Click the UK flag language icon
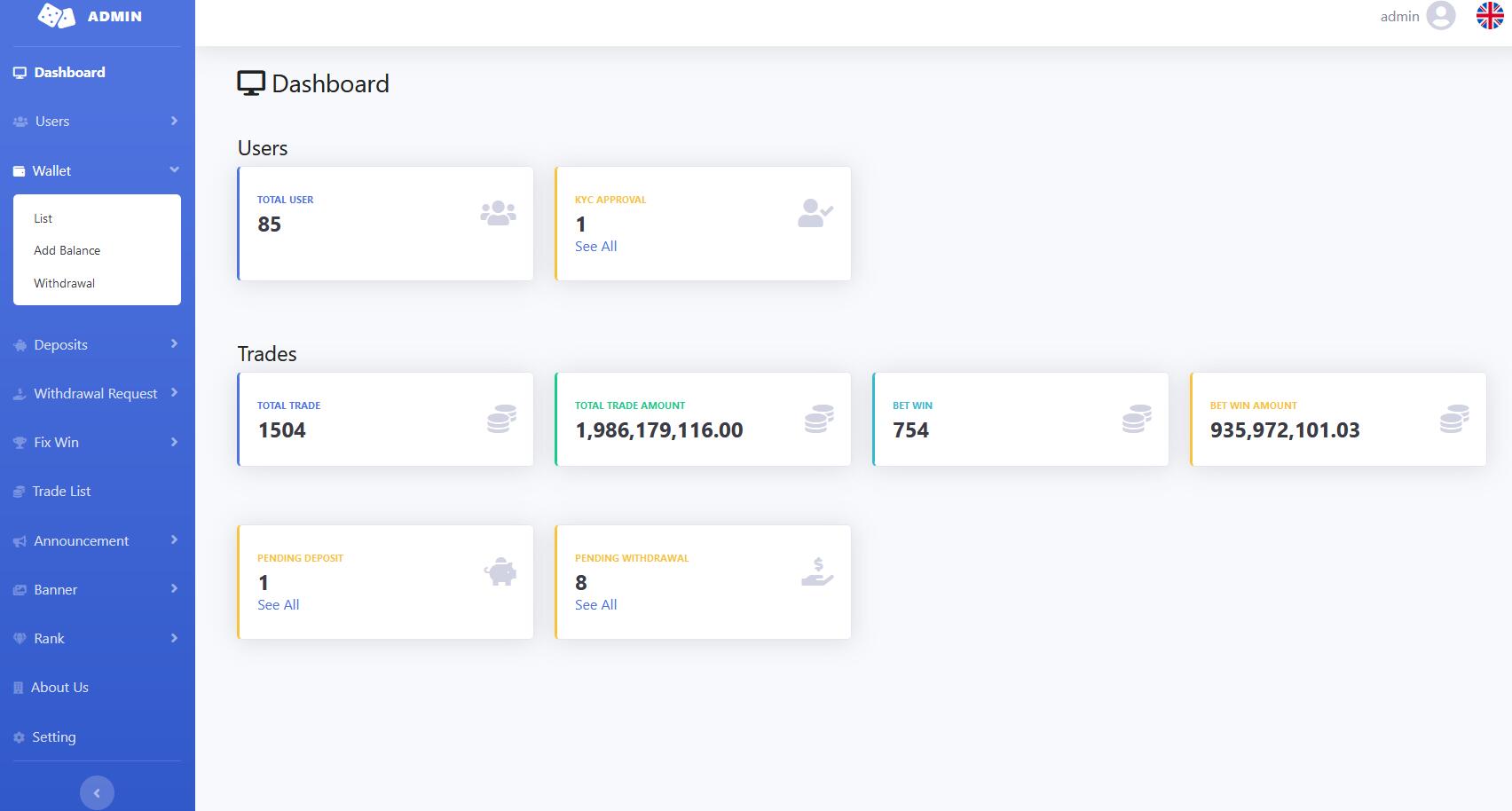 tap(1490, 15)
